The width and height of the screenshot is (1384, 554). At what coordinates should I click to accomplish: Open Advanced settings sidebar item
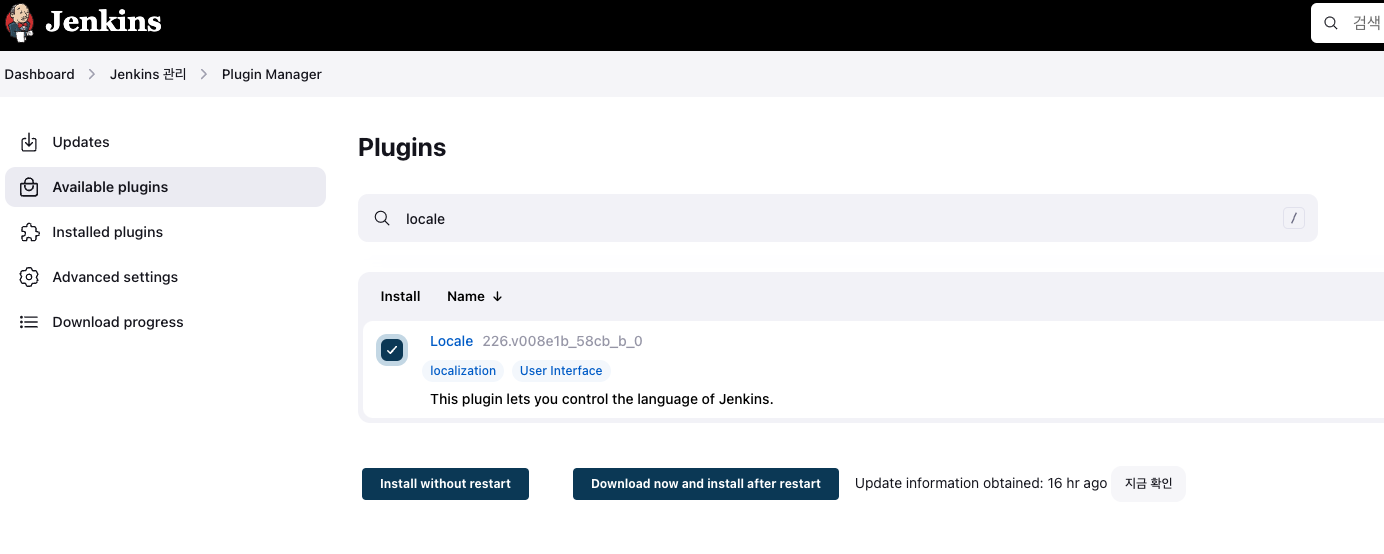click(x=165, y=277)
